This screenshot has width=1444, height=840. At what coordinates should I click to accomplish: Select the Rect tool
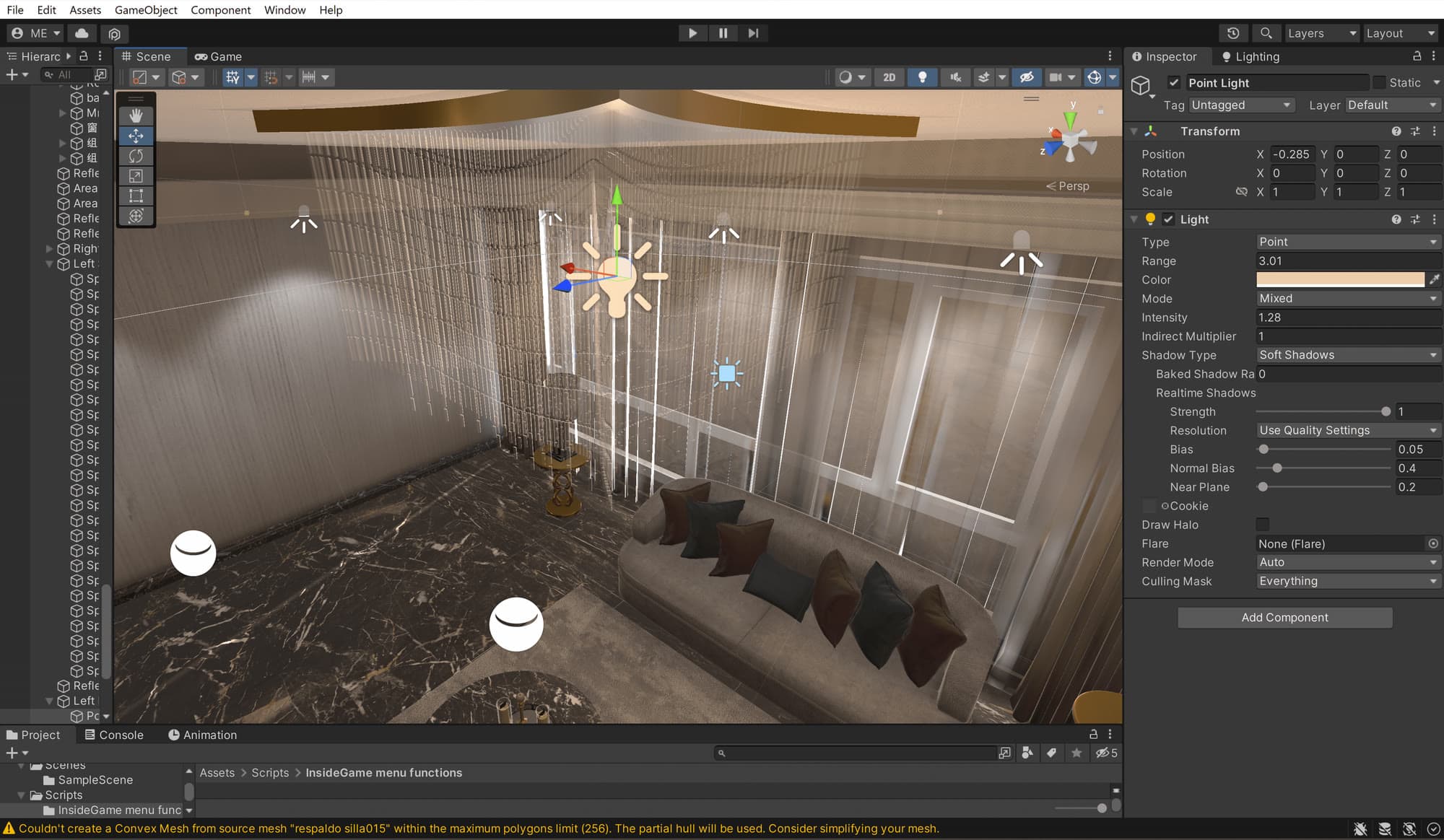point(136,196)
